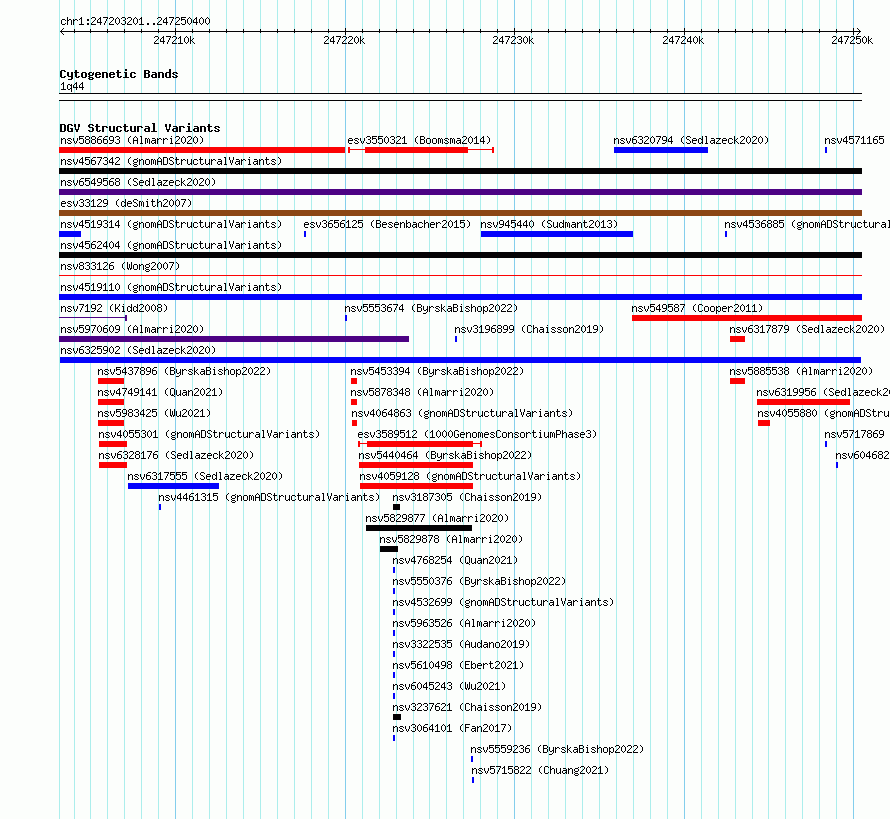Click nsv4519110 (gnomADStructuralVariants) label
Image resolution: width=890 pixels, height=819 pixels.
(171, 287)
